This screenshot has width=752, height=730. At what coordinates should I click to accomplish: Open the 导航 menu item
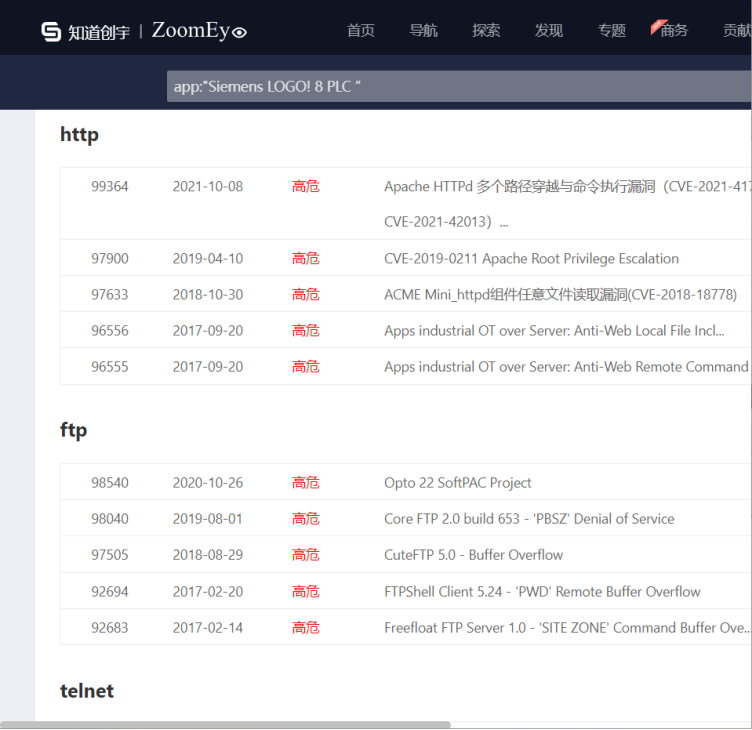(x=423, y=31)
